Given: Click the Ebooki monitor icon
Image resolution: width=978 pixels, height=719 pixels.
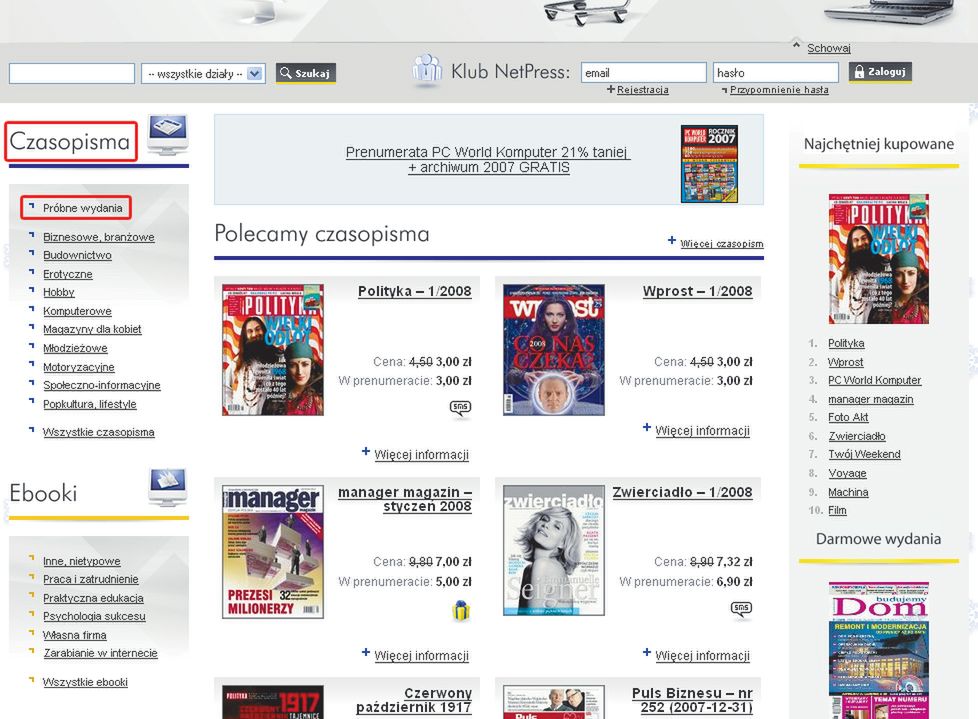Looking at the screenshot, I should pyautogui.click(x=167, y=487).
